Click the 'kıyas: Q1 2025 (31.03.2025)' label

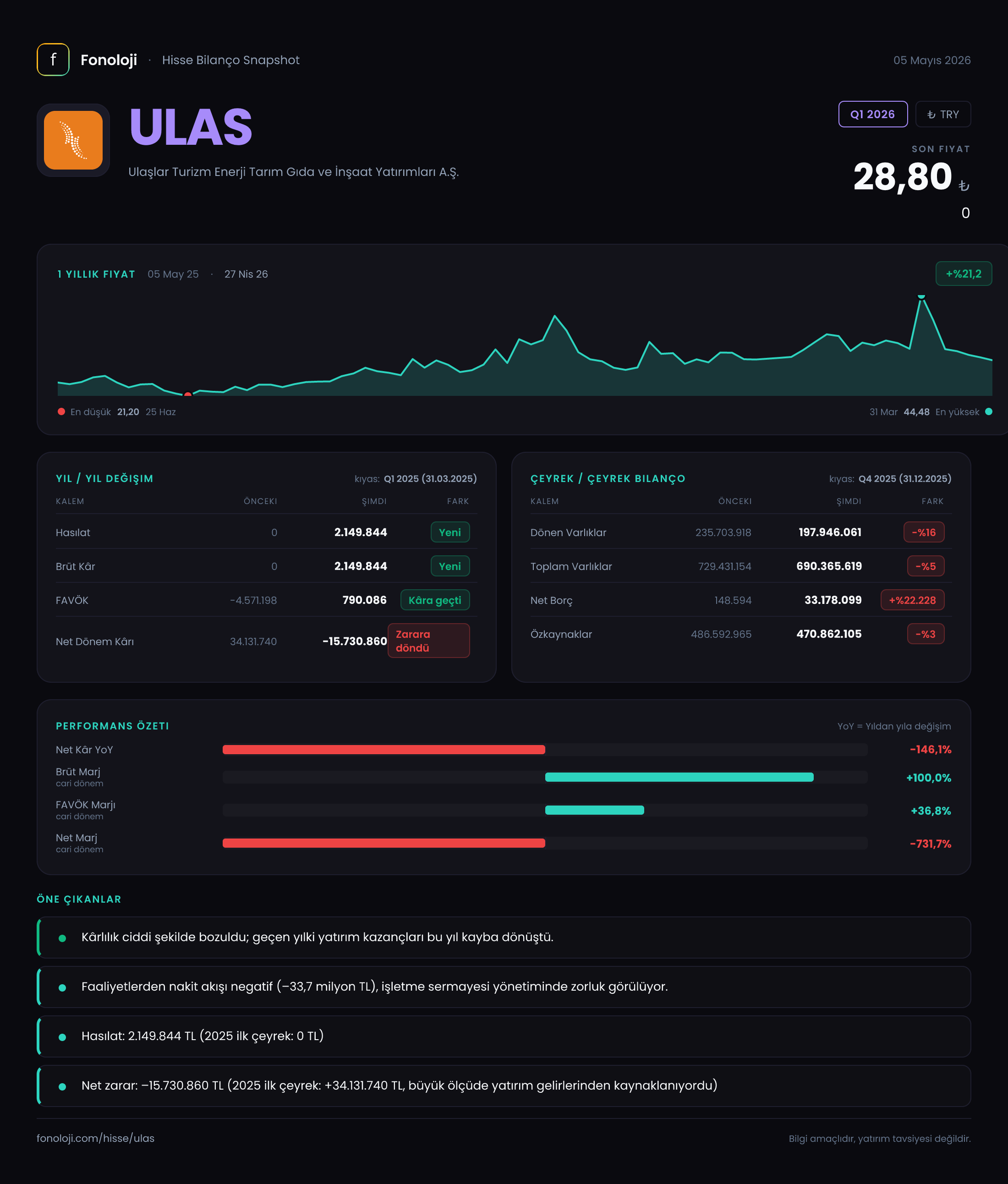tap(416, 479)
